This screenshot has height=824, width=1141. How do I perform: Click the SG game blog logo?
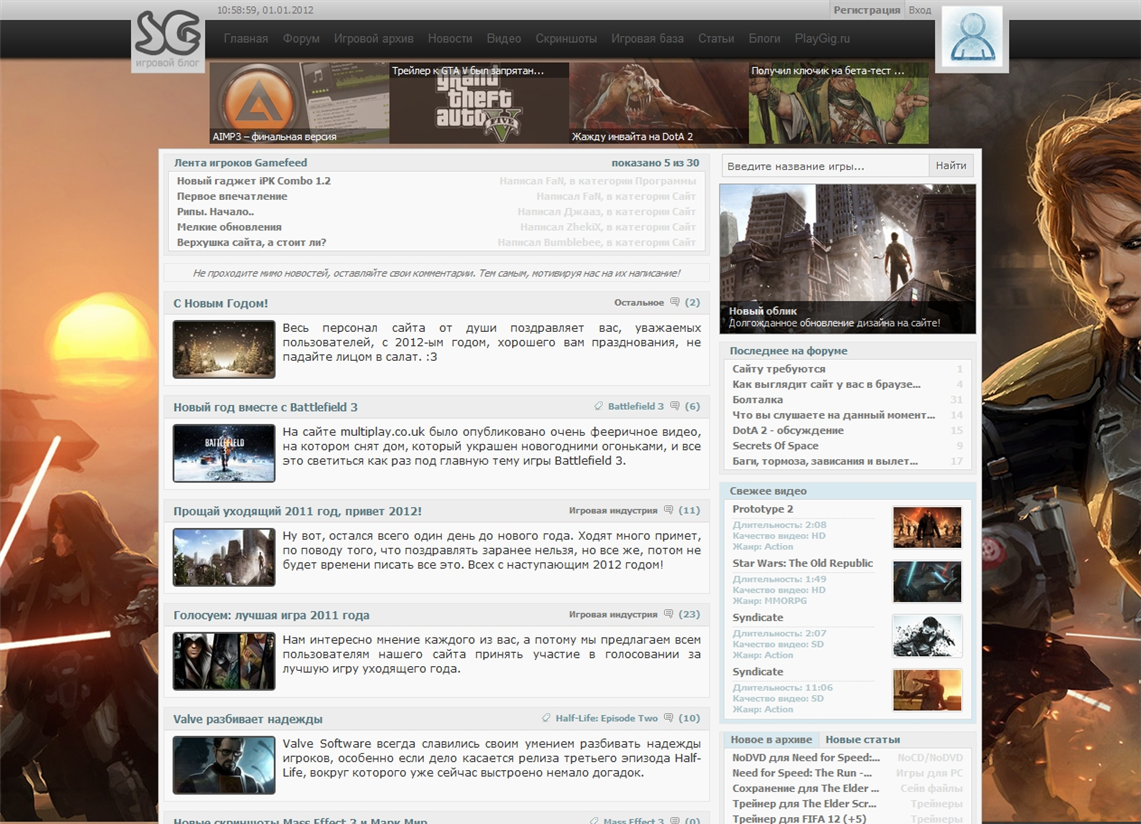[168, 39]
